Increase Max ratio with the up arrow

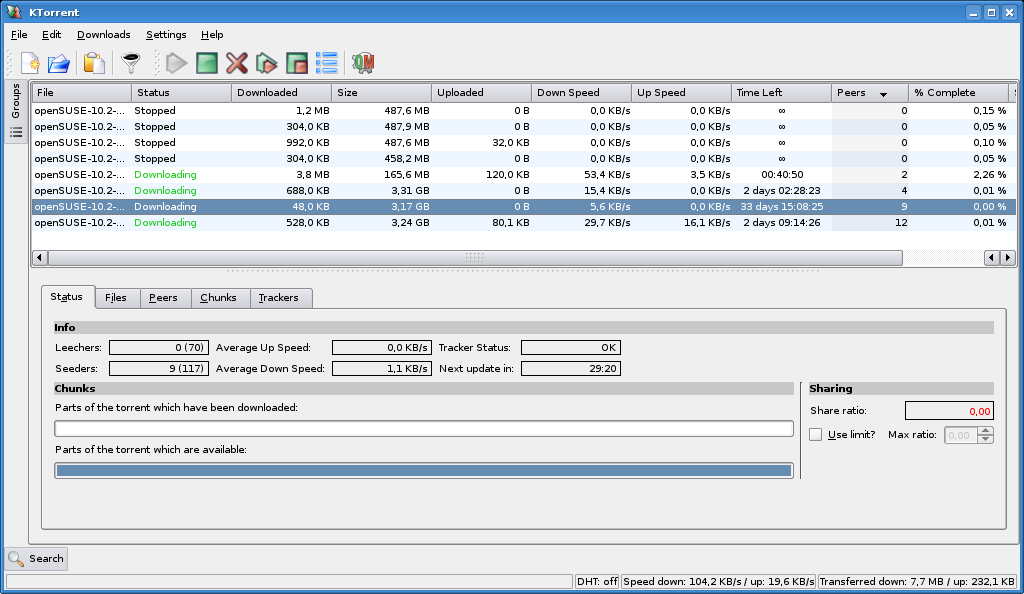986,431
